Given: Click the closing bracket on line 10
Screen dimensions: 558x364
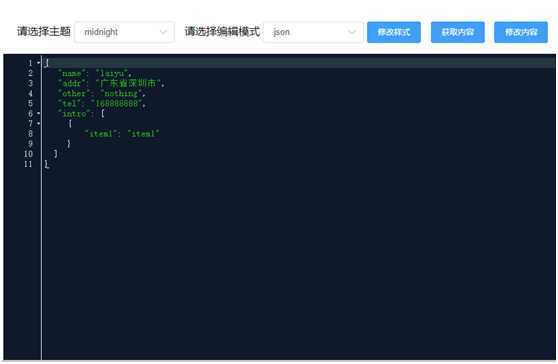Looking at the screenshot, I should 56,154.
